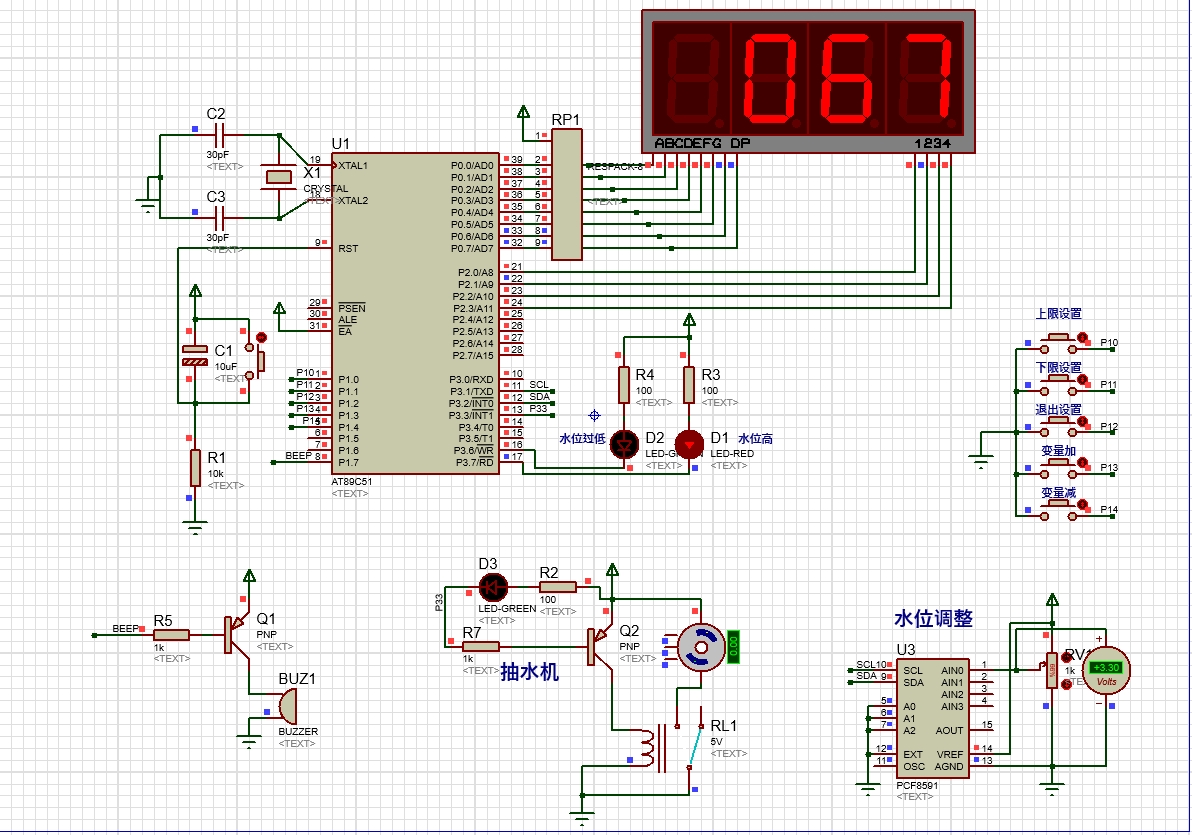Viewport: 1192px width, 835px height.
Task: Select the U3 PCF8591 chip body
Action: (932, 718)
